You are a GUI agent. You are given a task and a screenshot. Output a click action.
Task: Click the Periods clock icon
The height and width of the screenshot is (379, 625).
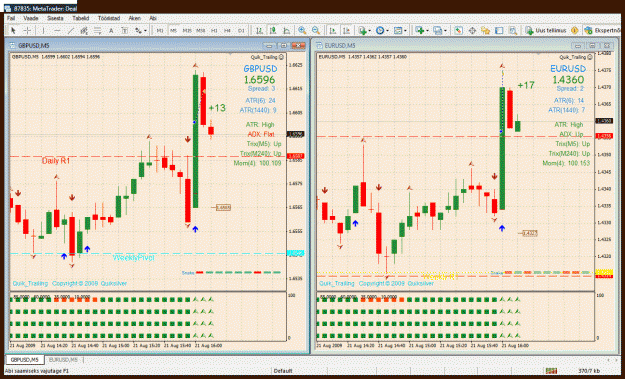tap(380, 31)
